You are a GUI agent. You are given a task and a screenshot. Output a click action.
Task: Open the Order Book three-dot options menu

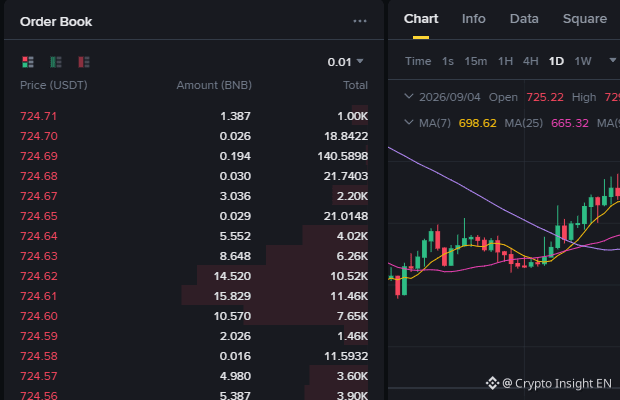click(360, 21)
